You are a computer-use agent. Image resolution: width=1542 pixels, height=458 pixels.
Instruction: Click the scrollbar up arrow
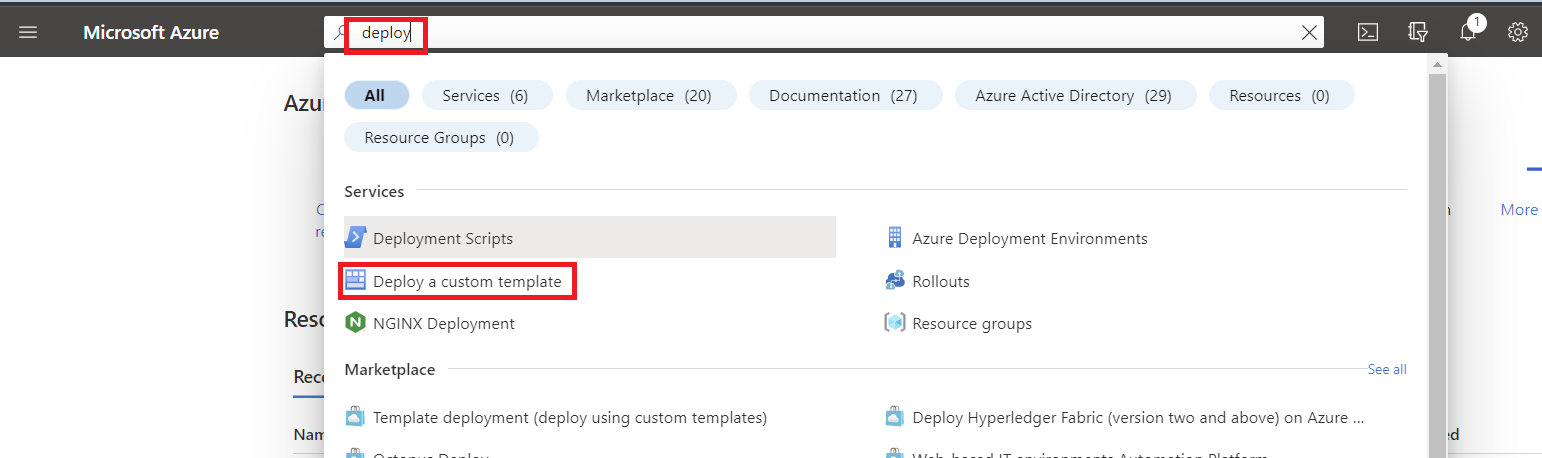[x=1438, y=63]
